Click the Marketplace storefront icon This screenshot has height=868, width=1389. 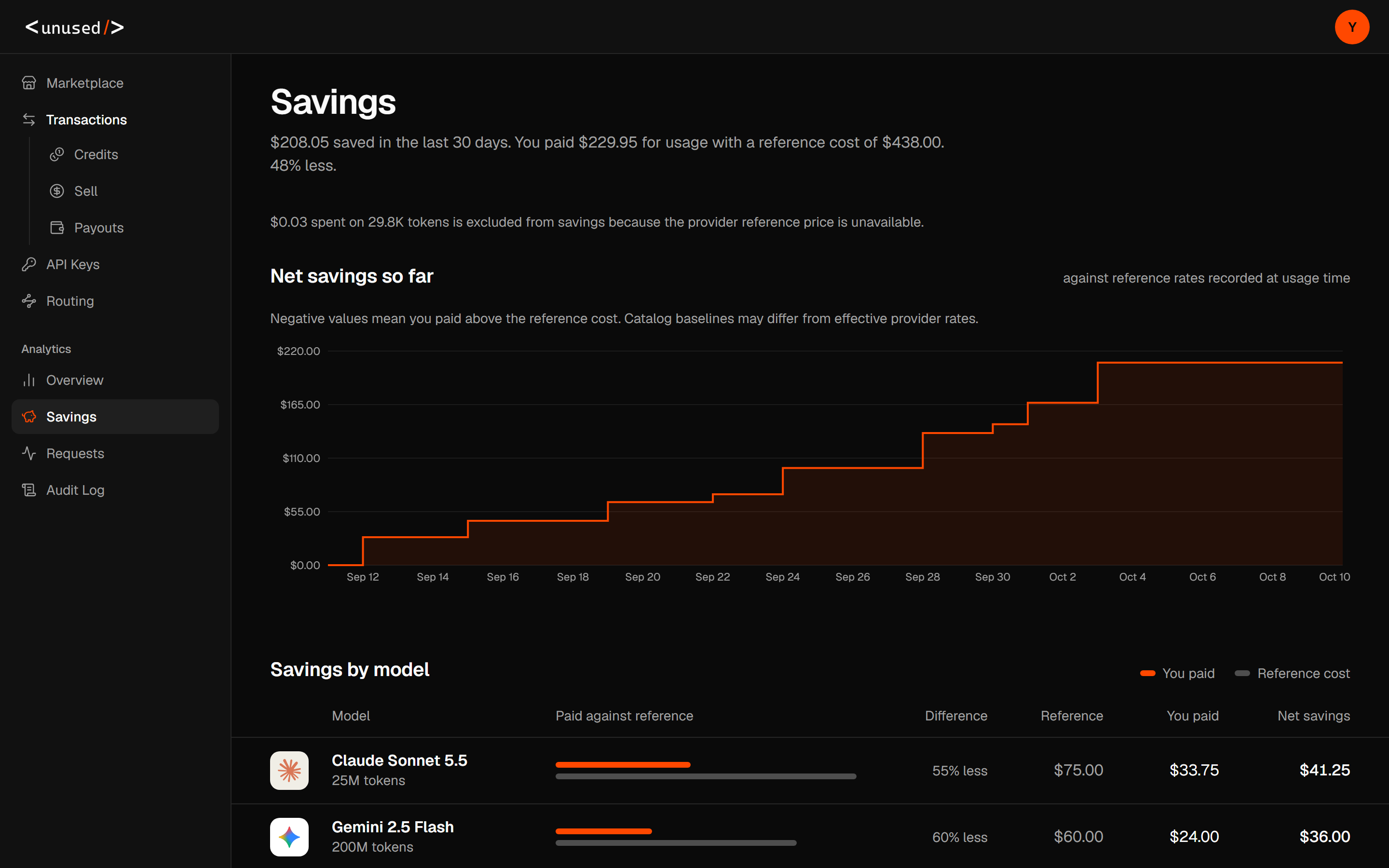[x=29, y=83]
